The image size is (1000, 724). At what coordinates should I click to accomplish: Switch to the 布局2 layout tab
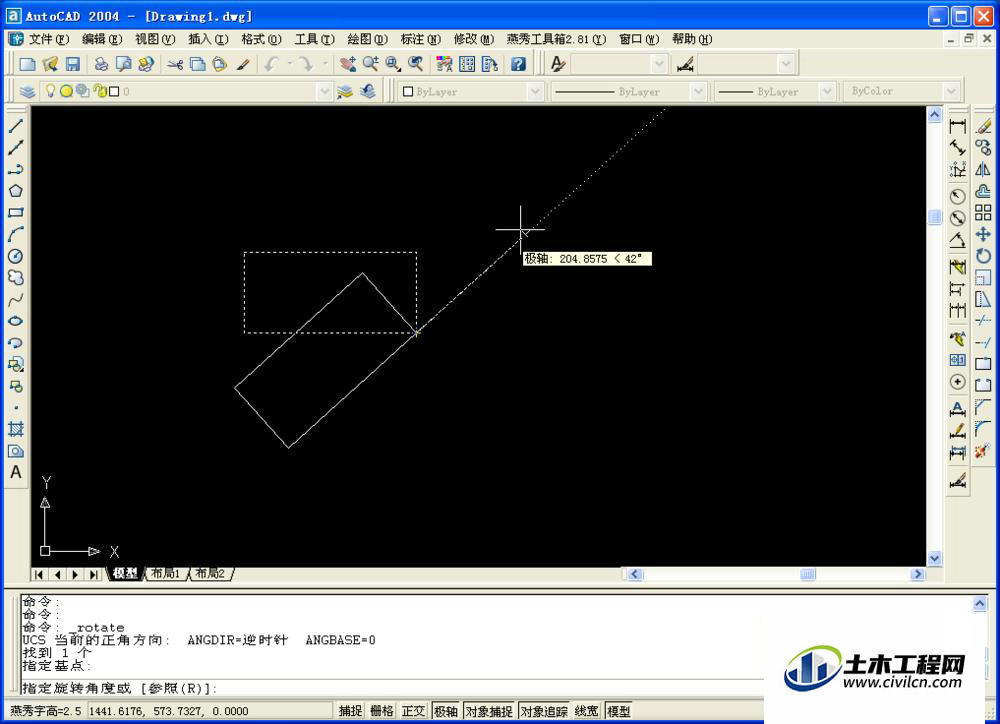[210, 573]
